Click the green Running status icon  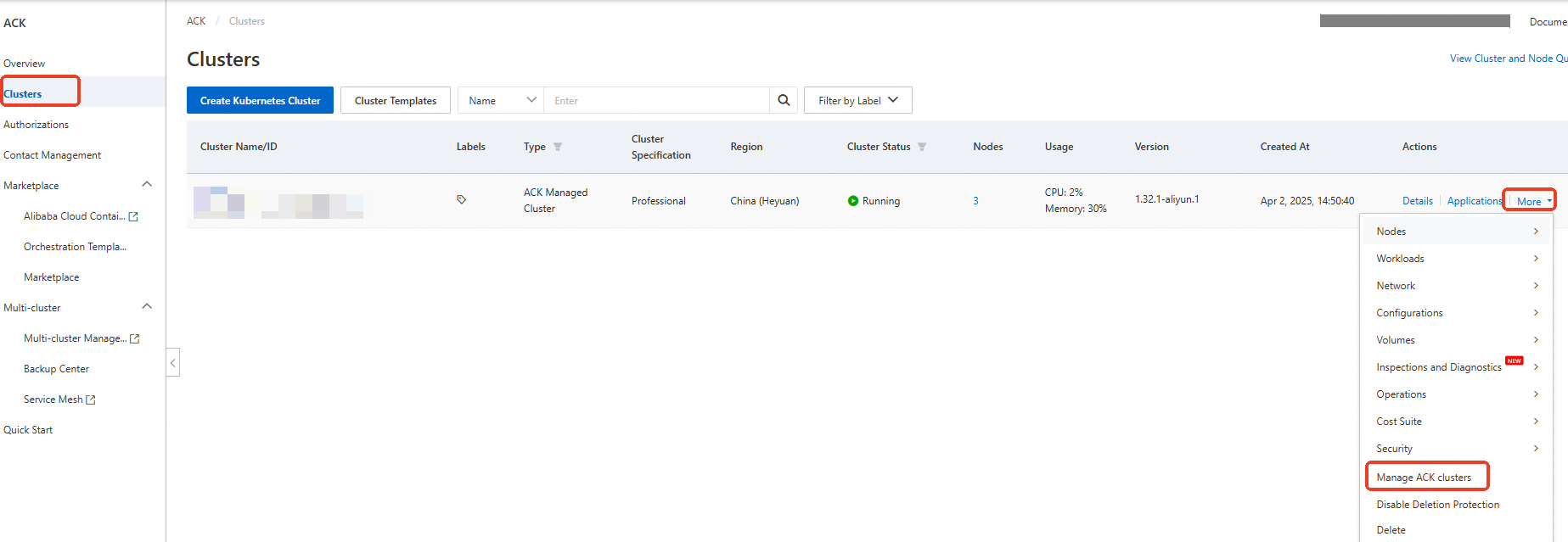[852, 201]
